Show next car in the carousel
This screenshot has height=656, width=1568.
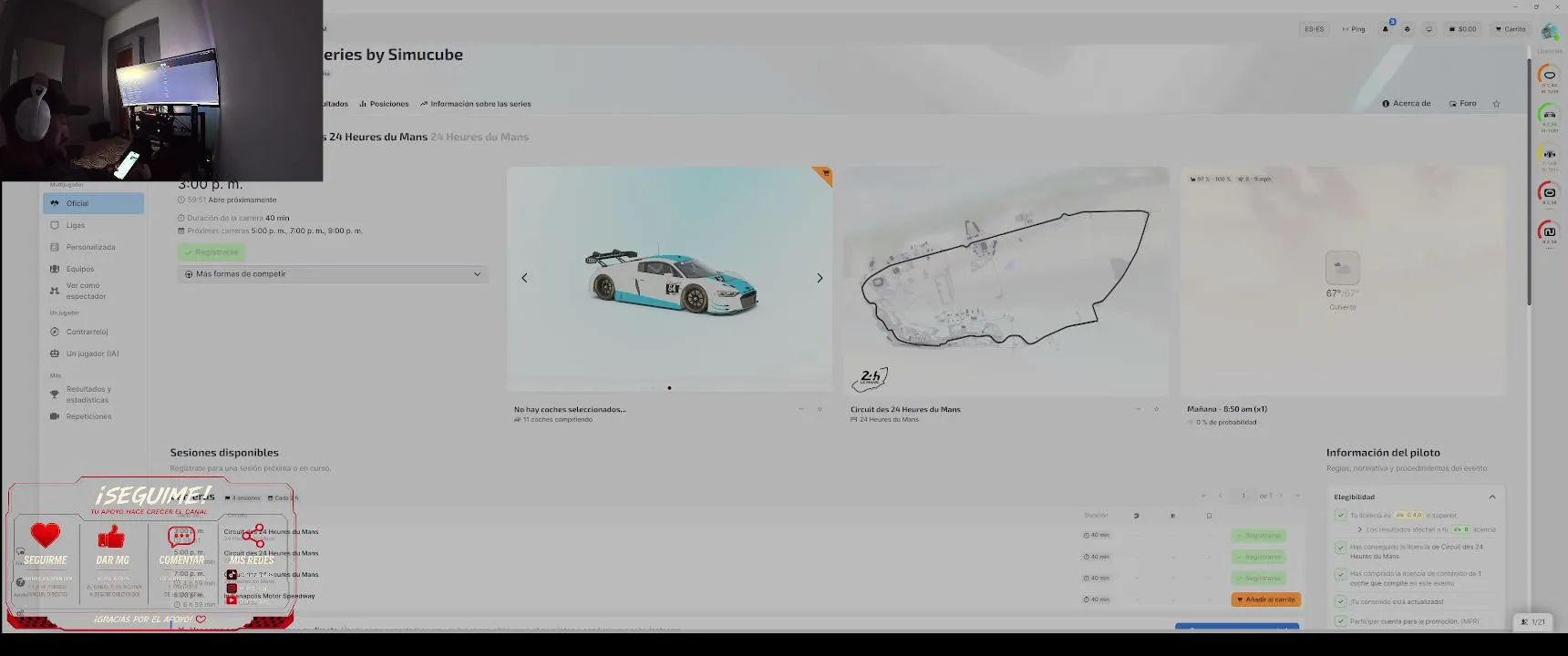[820, 278]
